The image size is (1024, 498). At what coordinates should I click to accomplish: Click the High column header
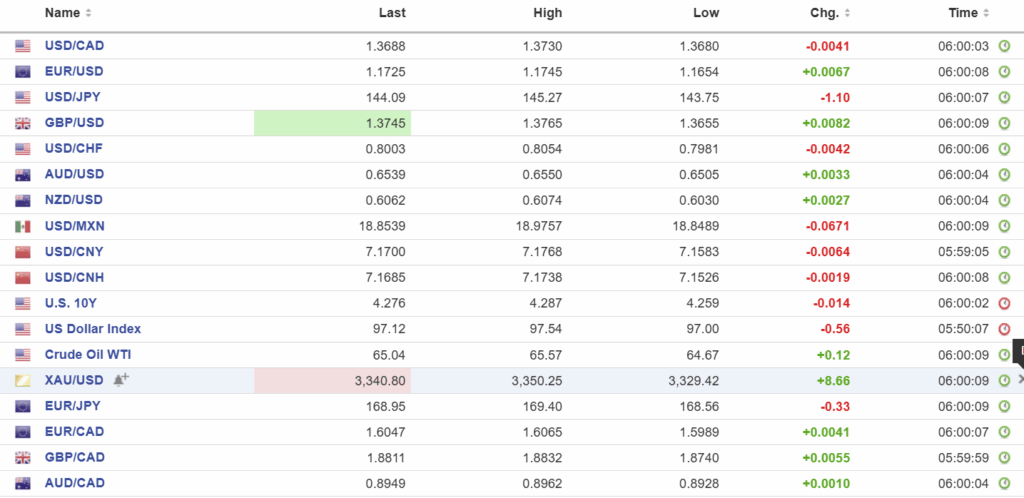[547, 13]
